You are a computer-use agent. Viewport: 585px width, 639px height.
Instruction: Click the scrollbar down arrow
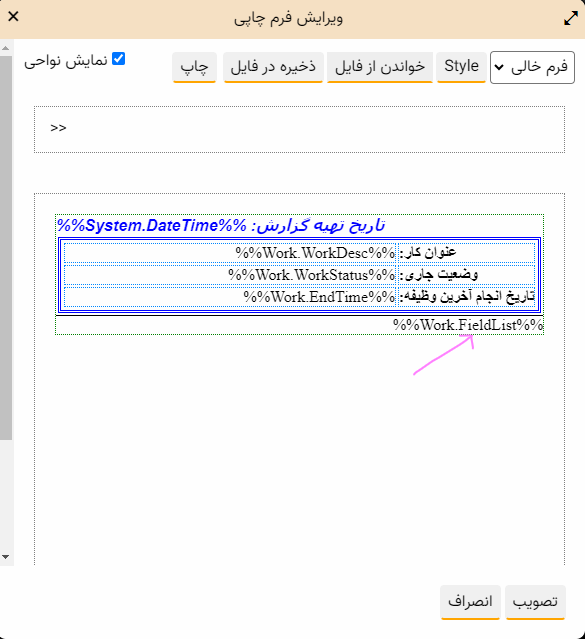point(6,557)
